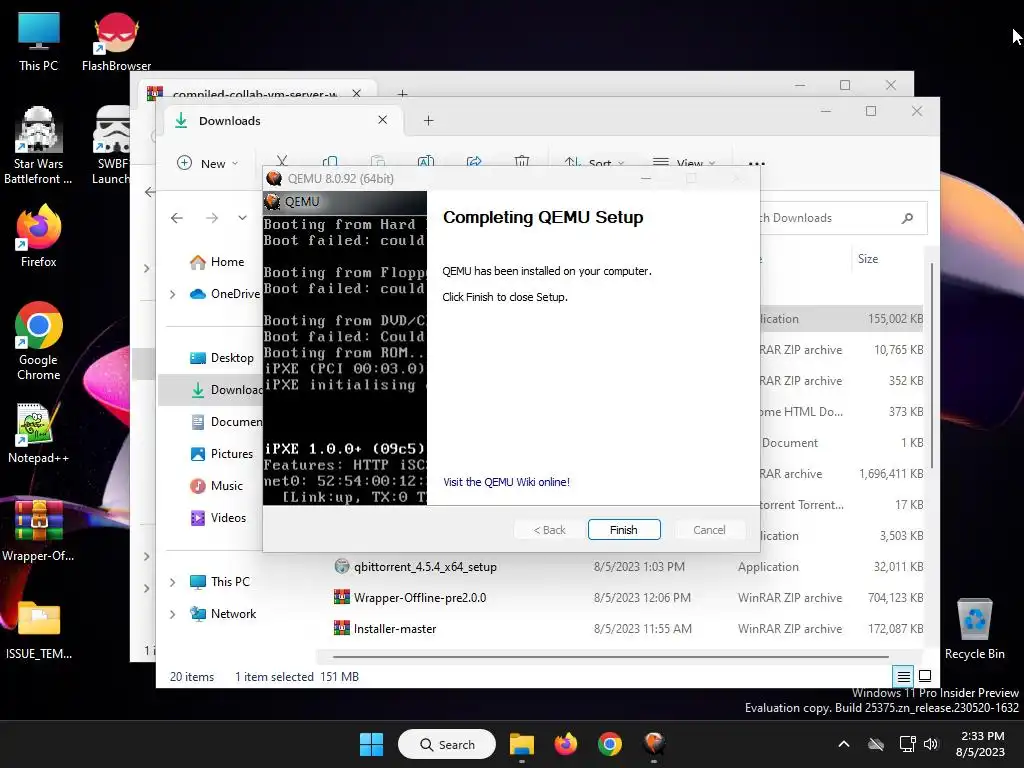Select the 1,696,411 KB RAR archive row

[x=841, y=474]
